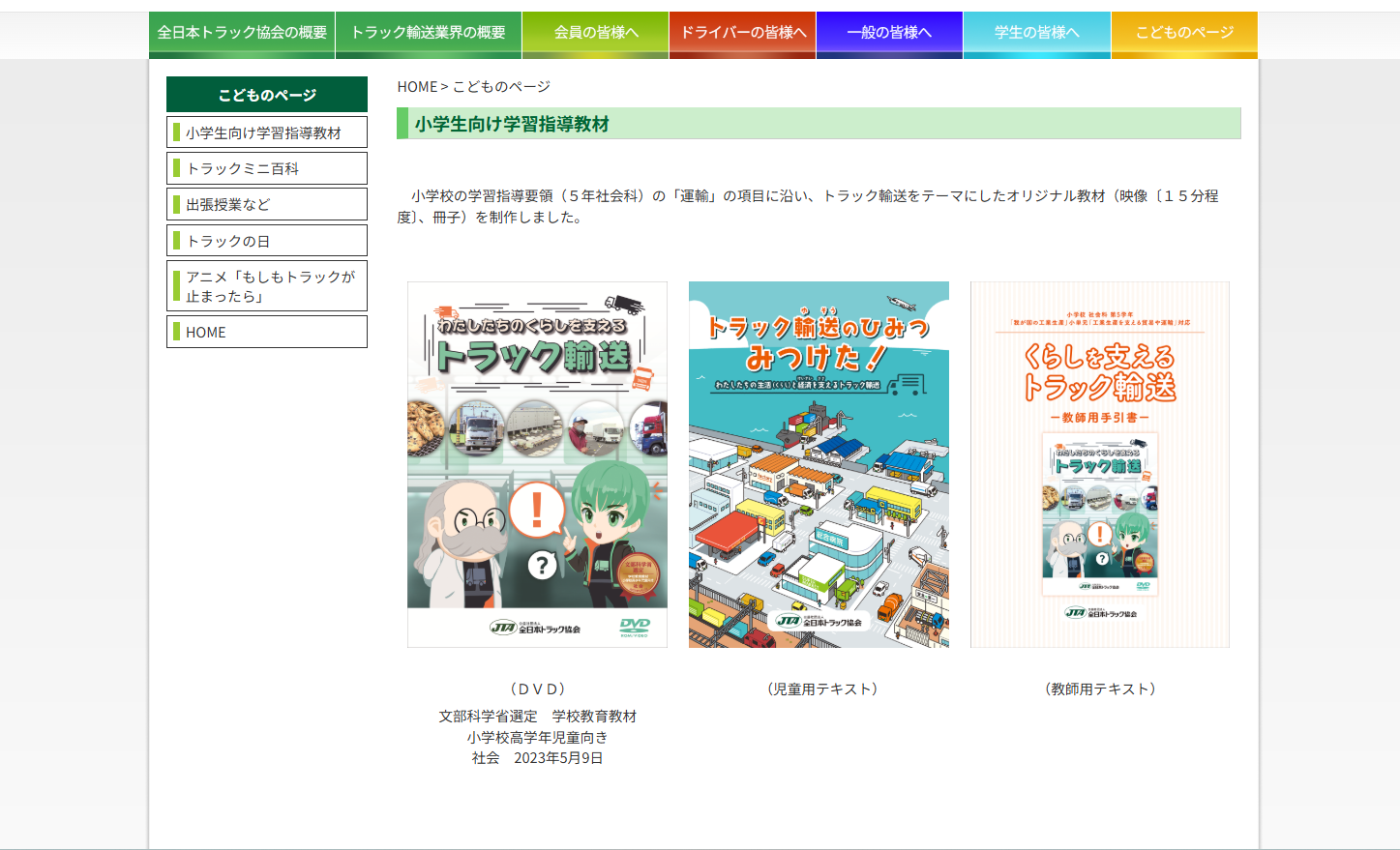Click the 教師用手引書 teacher's guide cover
Screen dimensions: 1400x850
pos(1099,464)
